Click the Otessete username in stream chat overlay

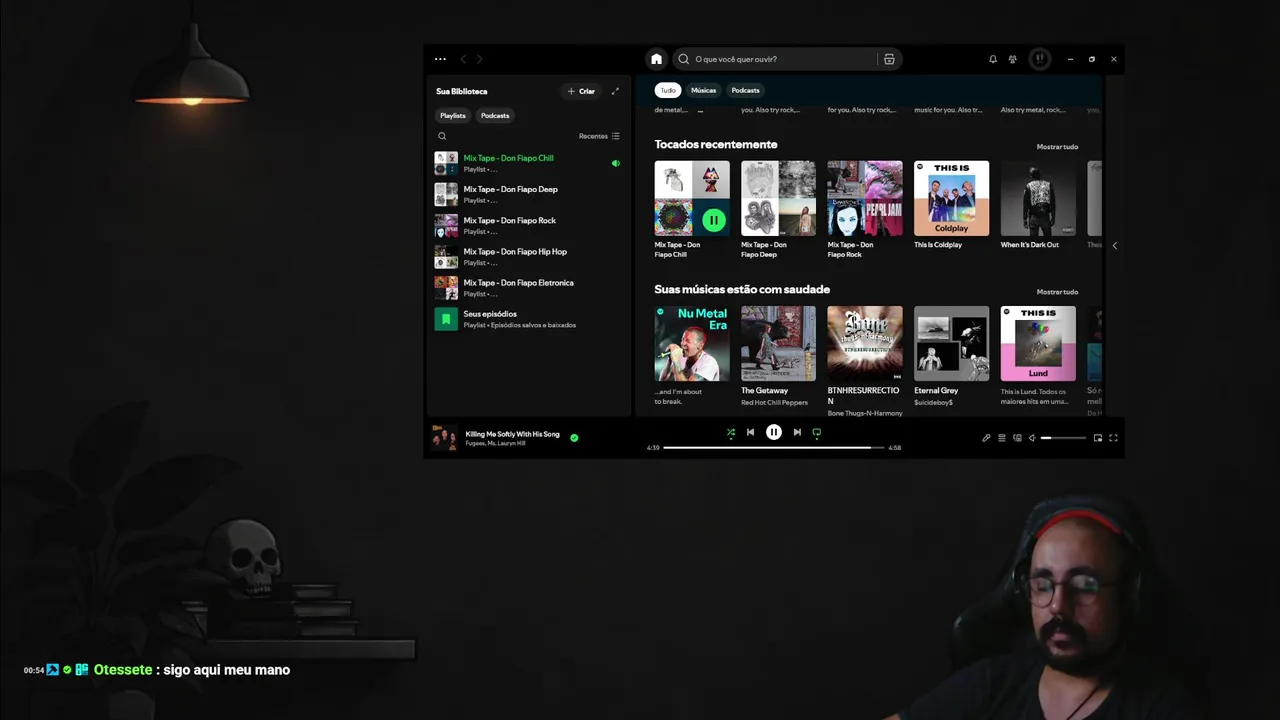click(x=123, y=670)
